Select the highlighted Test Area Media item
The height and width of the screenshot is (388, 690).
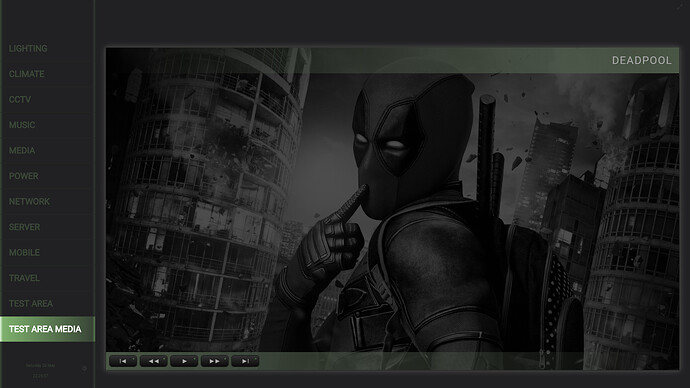(47, 329)
